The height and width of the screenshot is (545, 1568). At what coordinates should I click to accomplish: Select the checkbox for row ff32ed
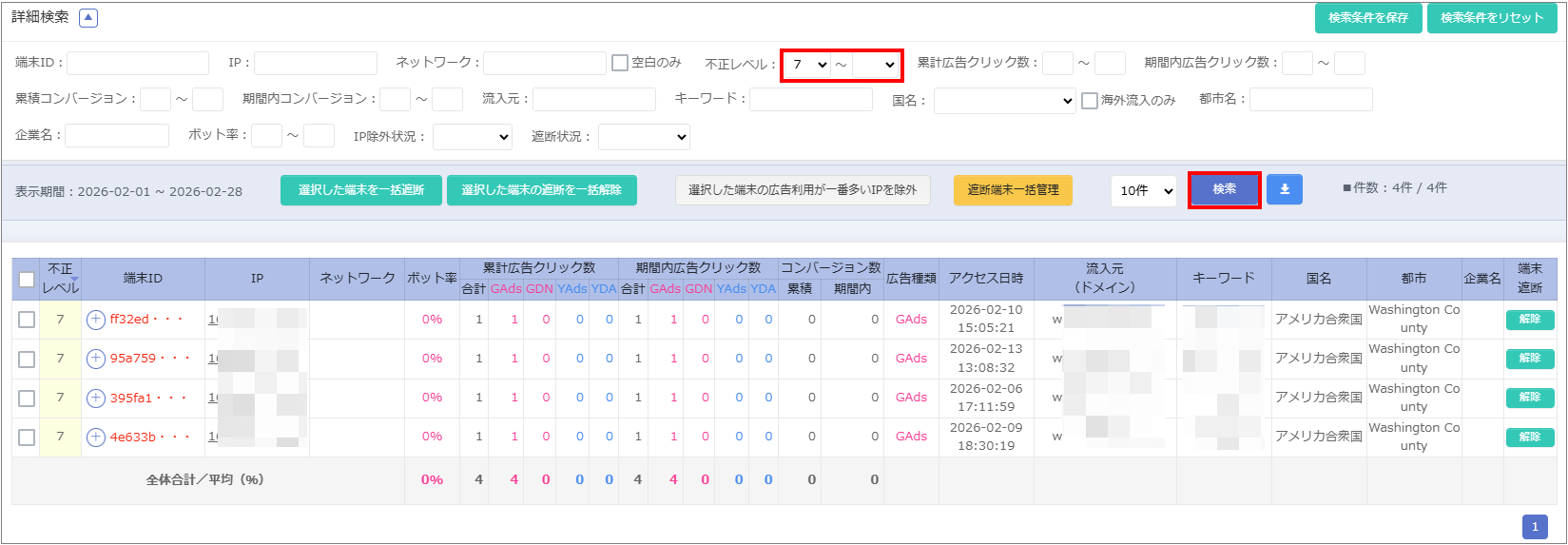[27, 320]
